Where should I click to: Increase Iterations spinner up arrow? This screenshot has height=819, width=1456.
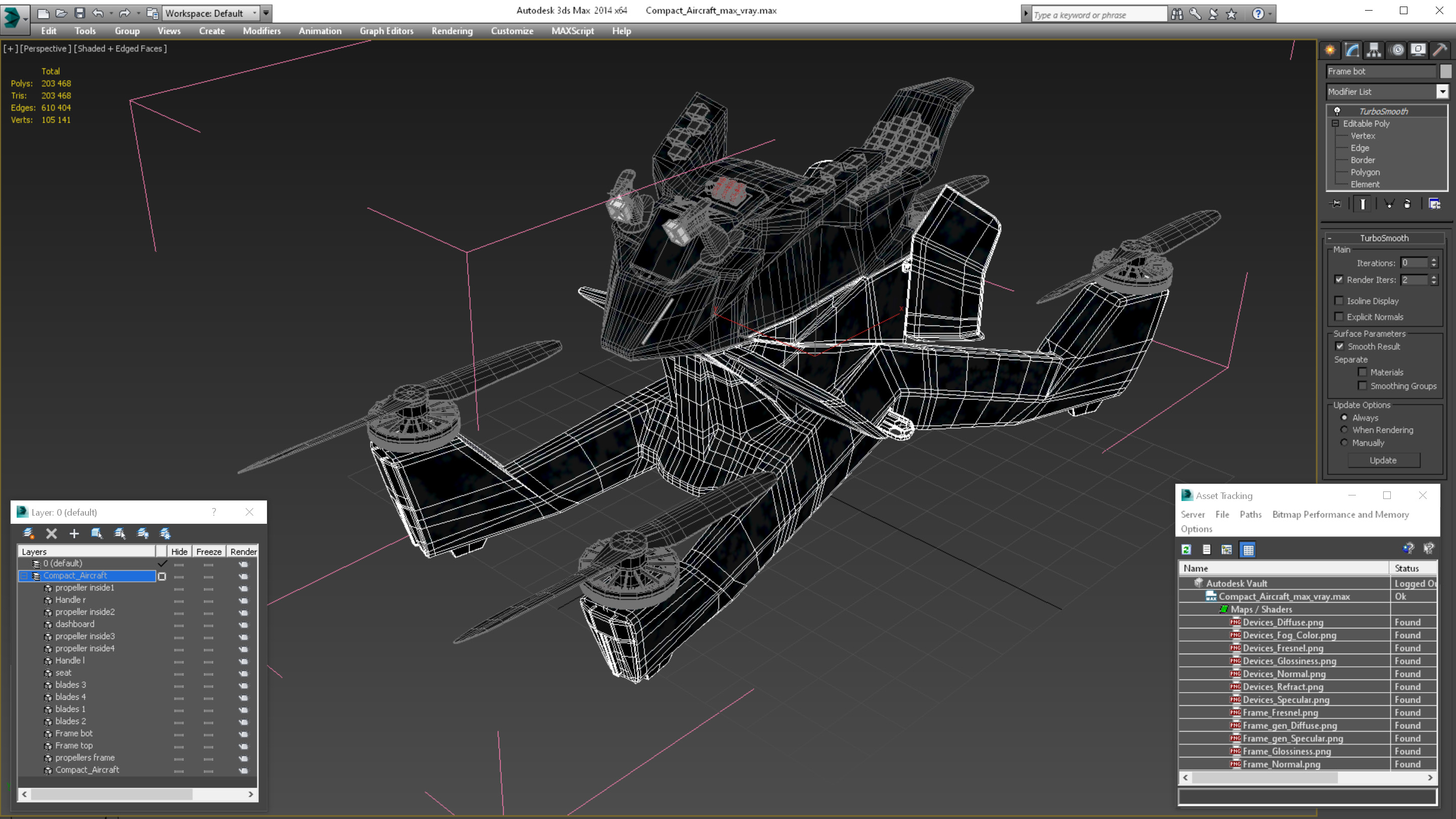coord(1433,259)
